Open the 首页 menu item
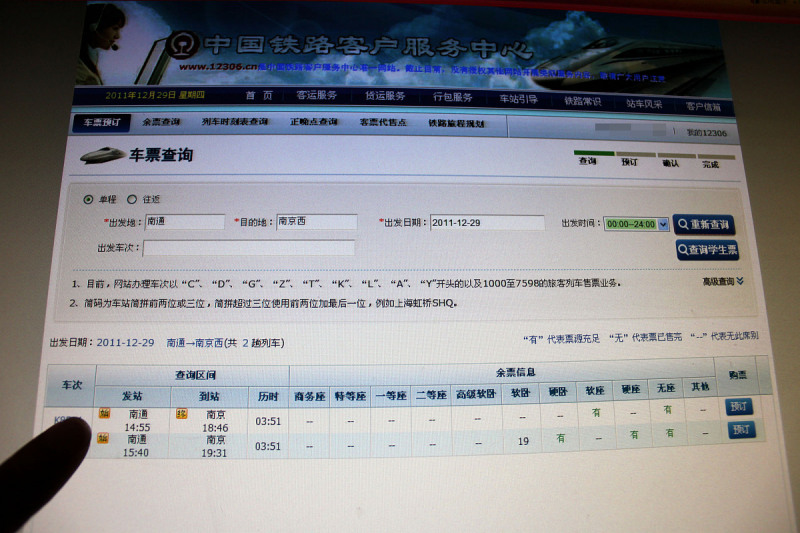The image size is (800, 533). pyautogui.click(x=259, y=95)
